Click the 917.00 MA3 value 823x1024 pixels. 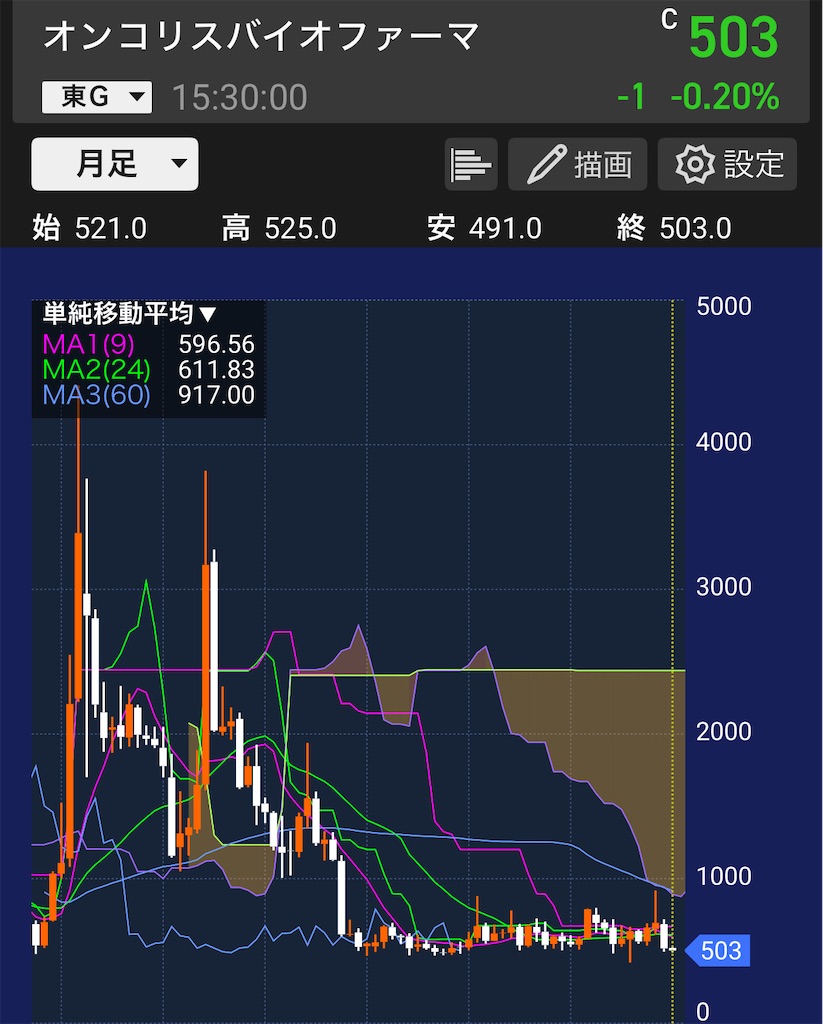(216, 395)
